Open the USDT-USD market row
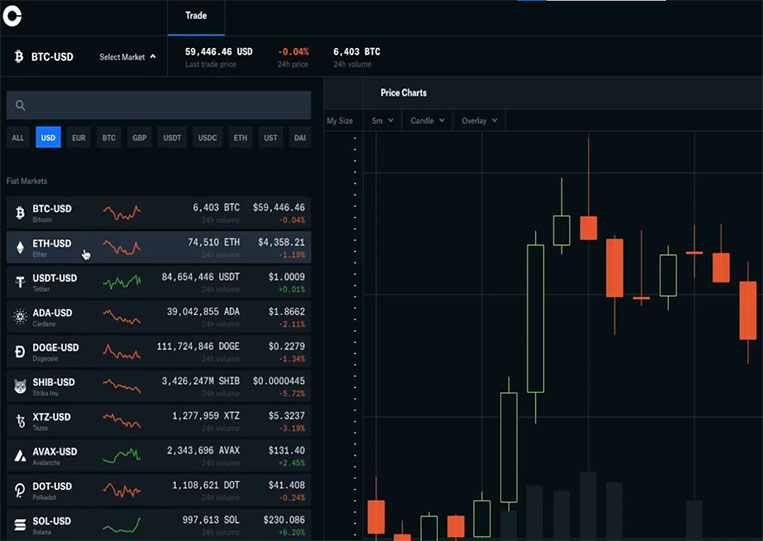 tap(159, 282)
